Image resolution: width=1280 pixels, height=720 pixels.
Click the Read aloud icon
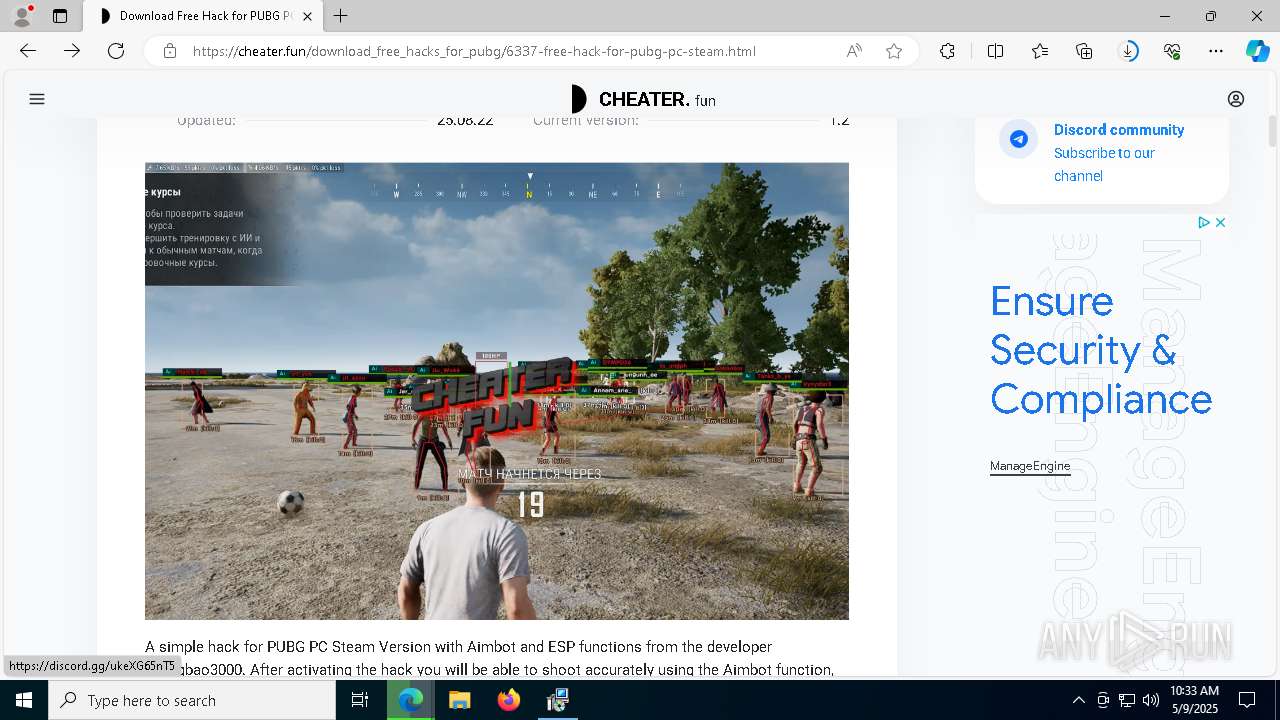(x=854, y=51)
